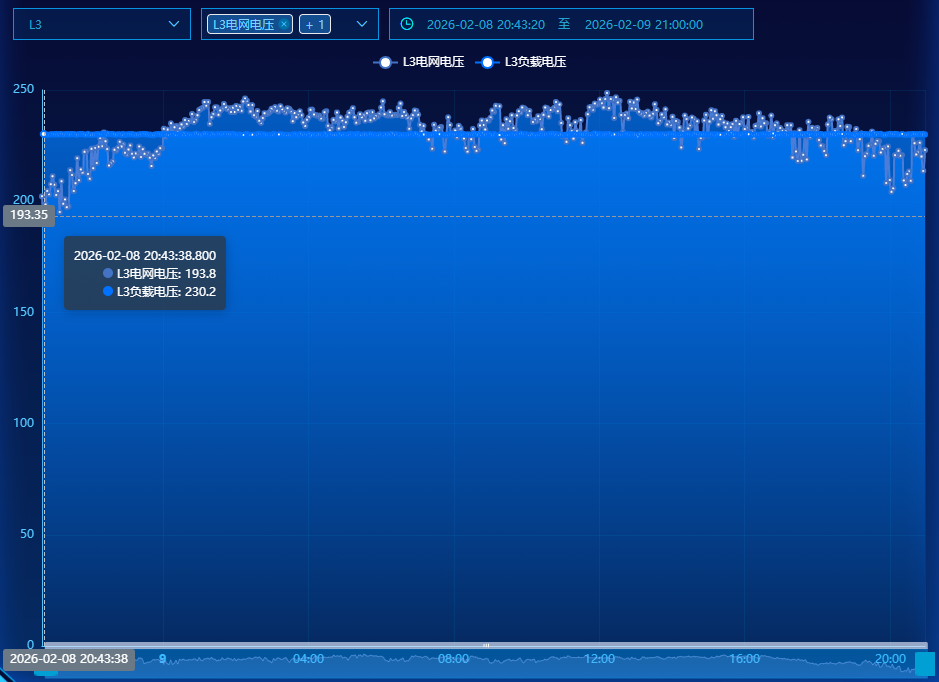The image size is (939, 682).
Task: Click the 16:00 position on zoom timeline
Action: [x=744, y=659]
